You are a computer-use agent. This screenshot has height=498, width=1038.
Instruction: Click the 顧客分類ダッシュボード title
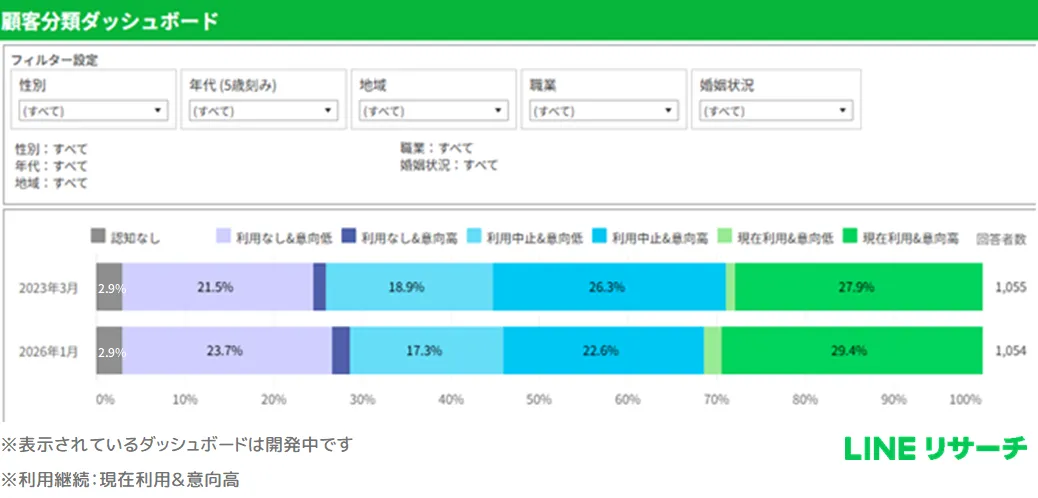click(110, 20)
